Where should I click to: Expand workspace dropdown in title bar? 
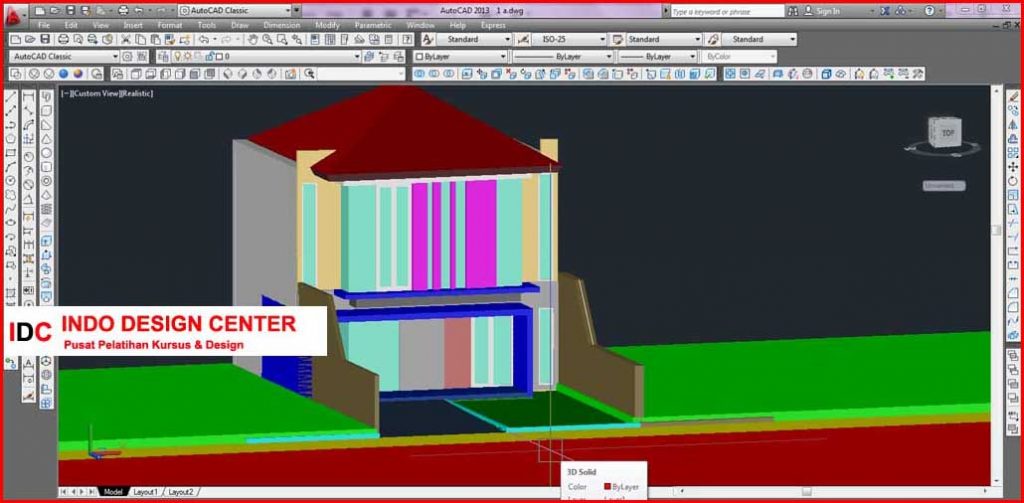(287, 10)
